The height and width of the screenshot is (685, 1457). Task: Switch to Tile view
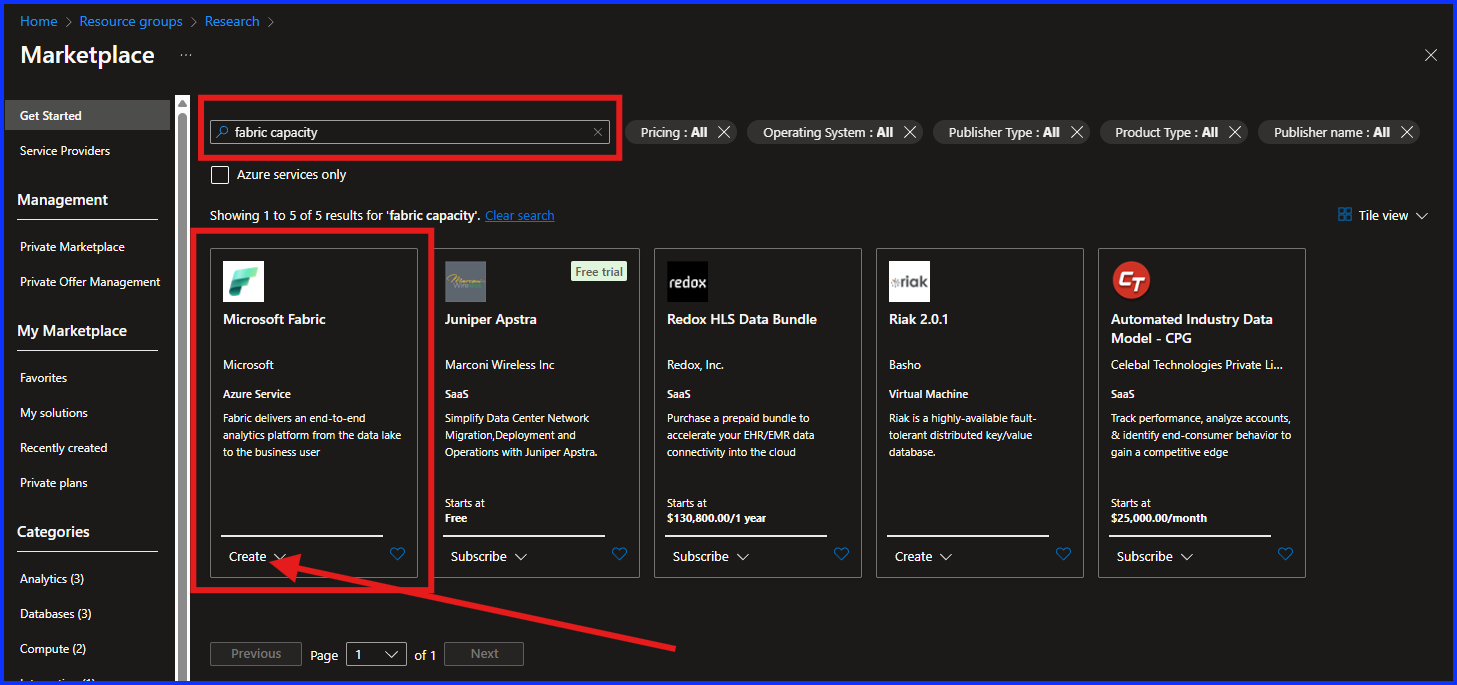pos(1382,214)
